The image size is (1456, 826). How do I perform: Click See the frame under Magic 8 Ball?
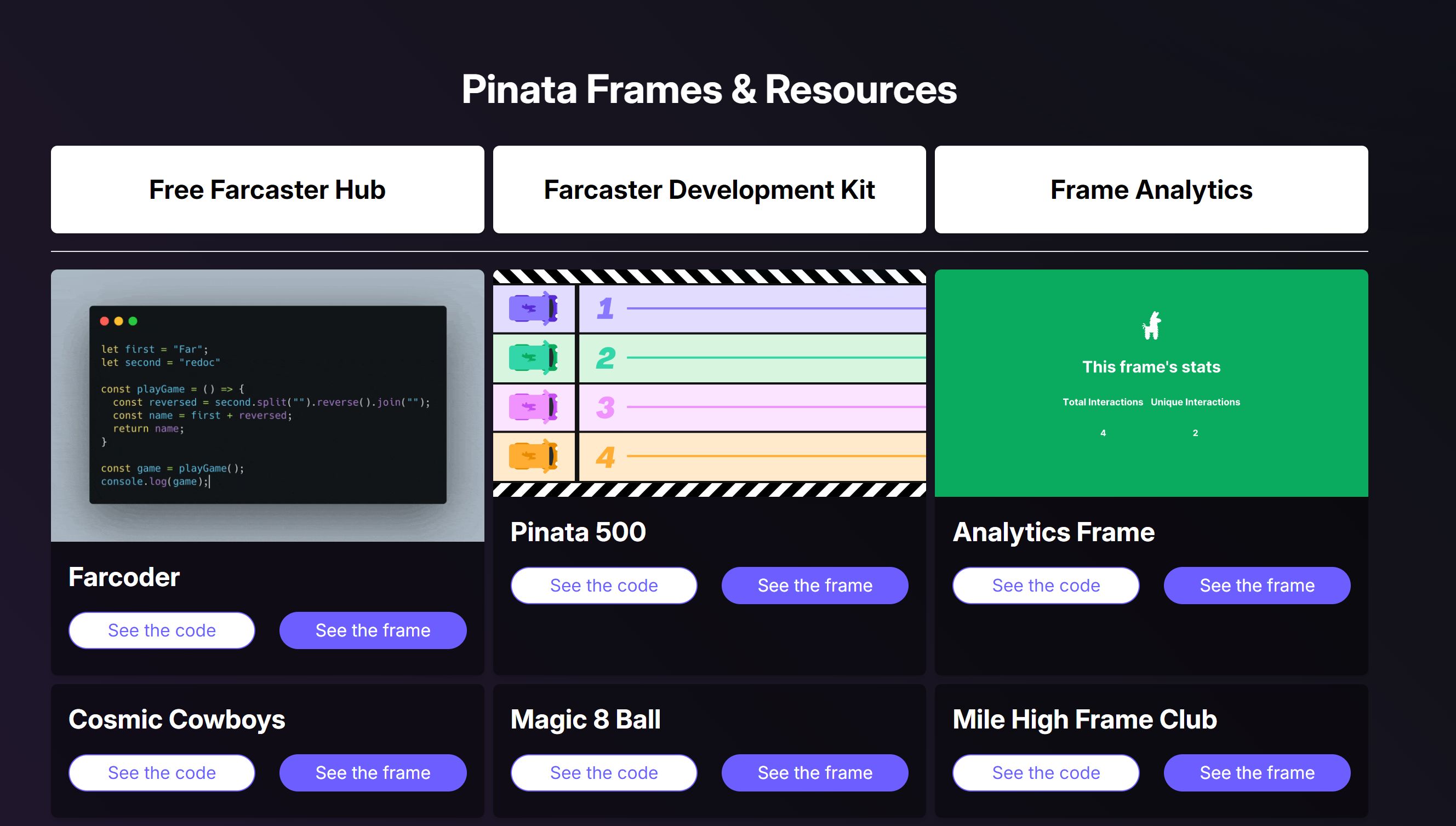pos(815,773)
